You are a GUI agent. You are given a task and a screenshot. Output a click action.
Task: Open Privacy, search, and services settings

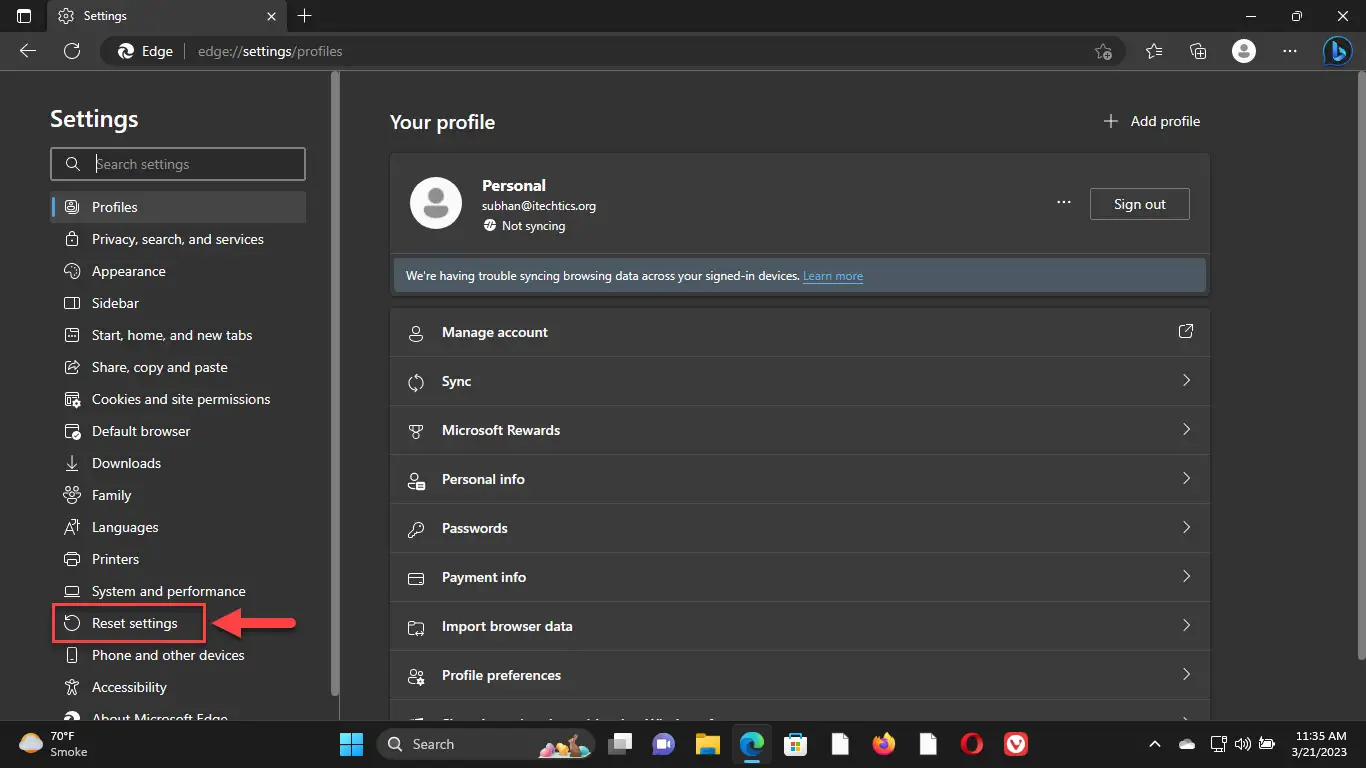pos(178,239)
